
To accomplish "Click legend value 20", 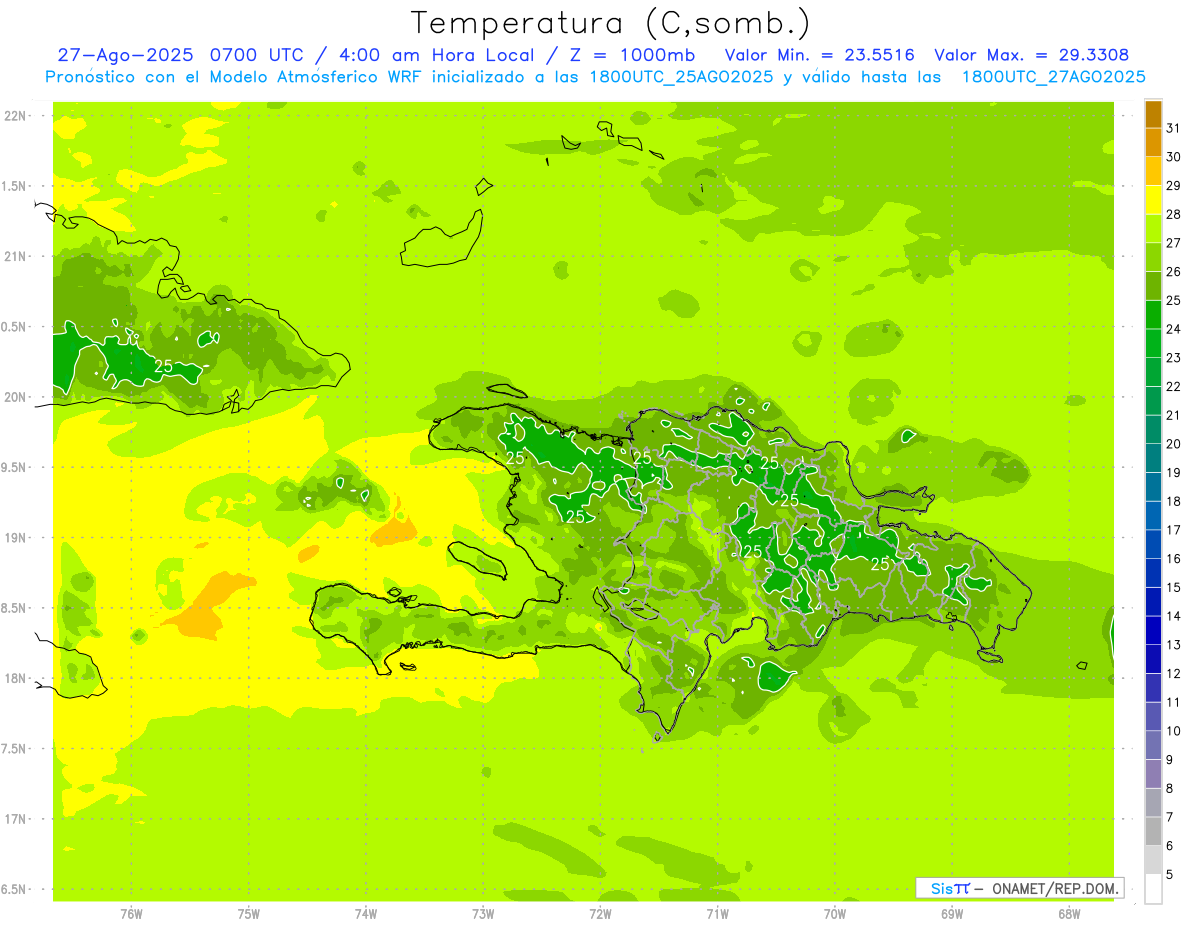I will (x=1174, y=444).
